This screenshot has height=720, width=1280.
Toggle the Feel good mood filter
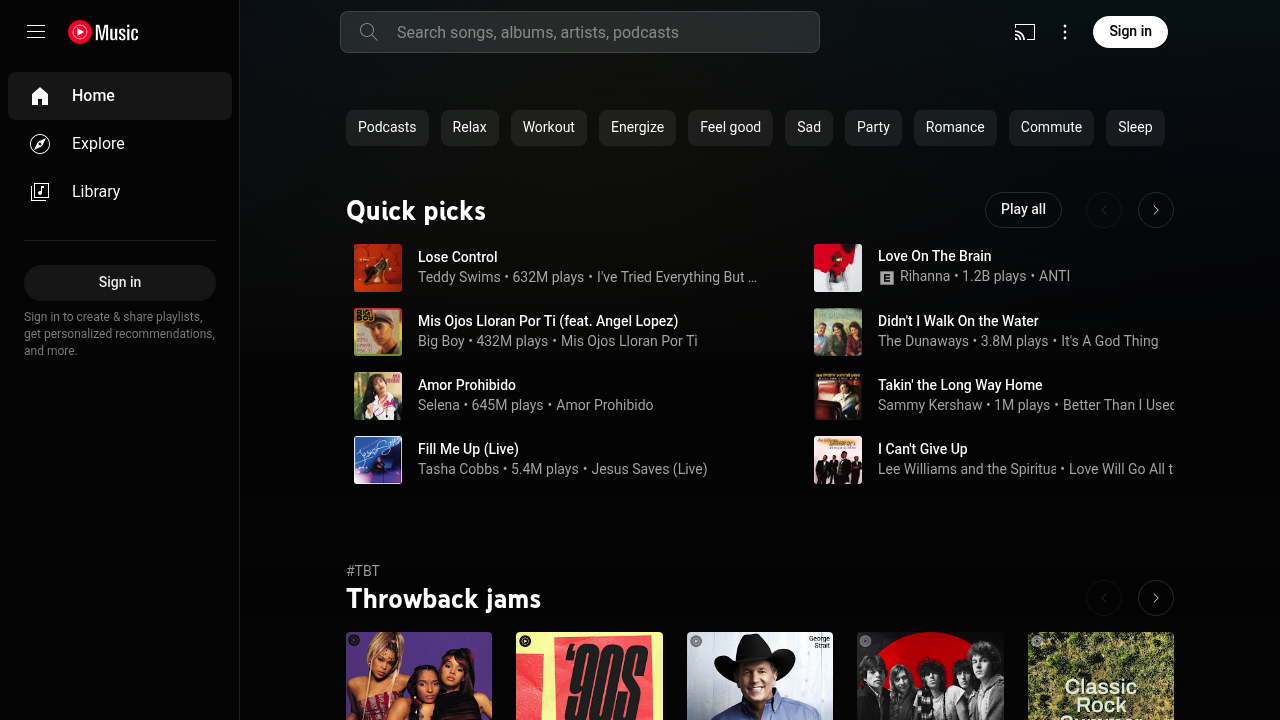pos(730,128)
